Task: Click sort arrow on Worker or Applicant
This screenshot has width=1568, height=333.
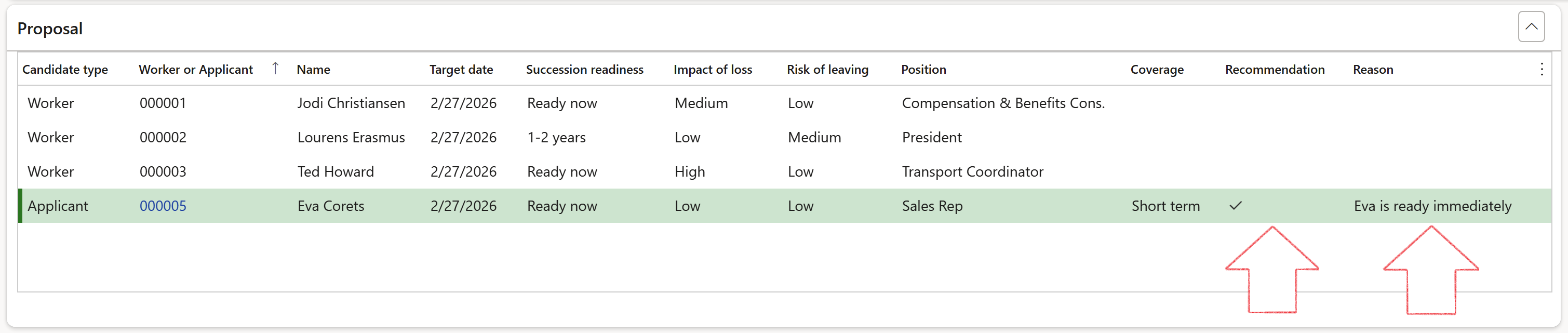Action: (x=275, y=68)
